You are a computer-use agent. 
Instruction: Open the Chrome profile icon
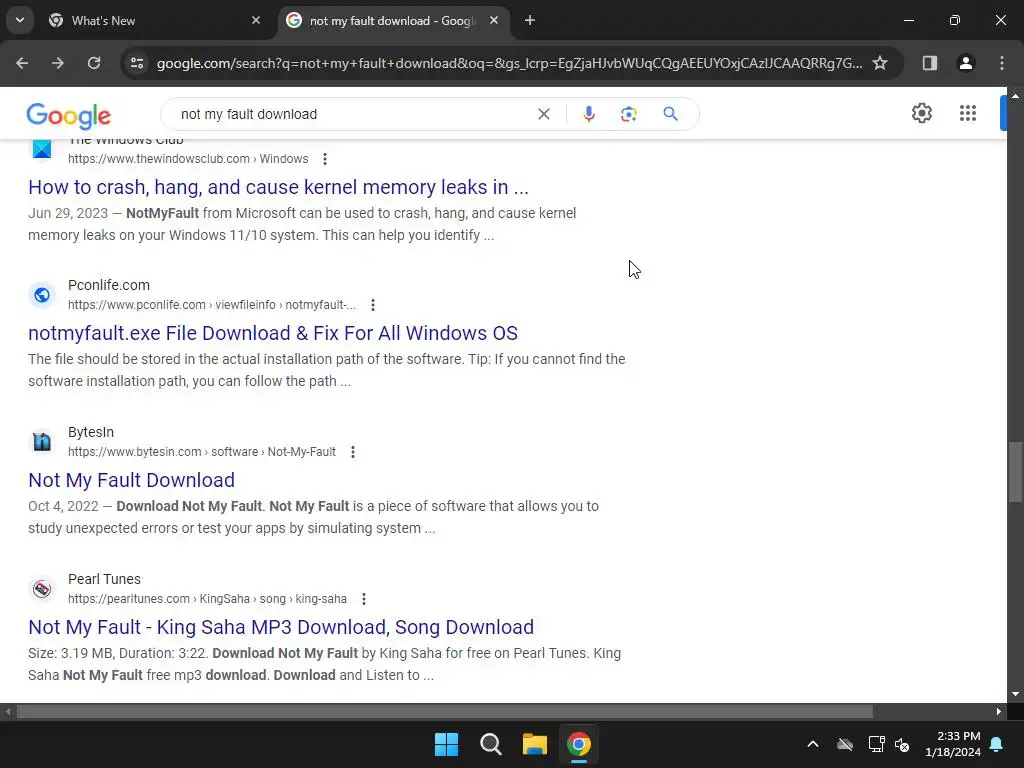click(966, 63)
